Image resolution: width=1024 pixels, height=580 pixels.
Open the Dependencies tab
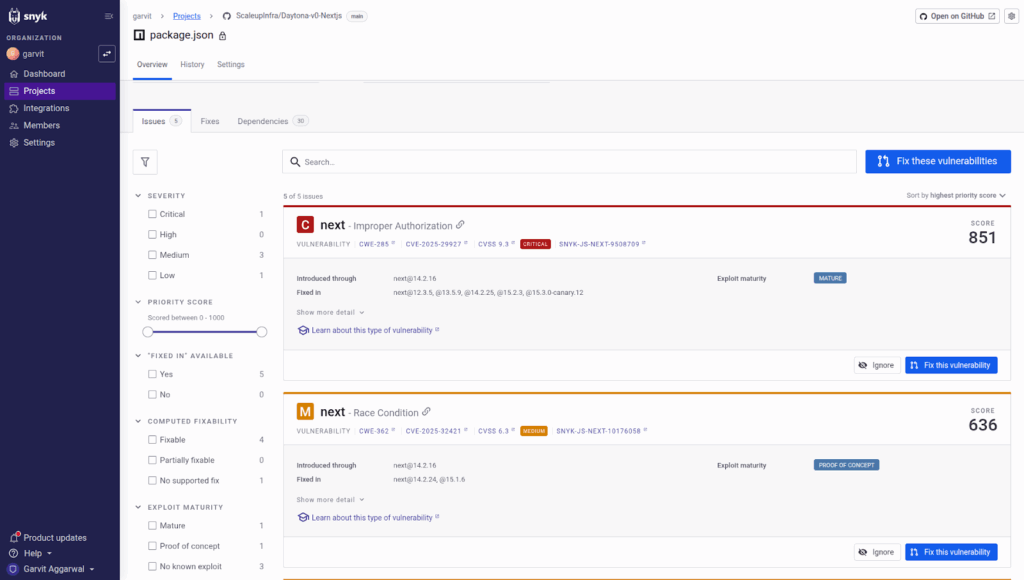[x=271, y=122]
